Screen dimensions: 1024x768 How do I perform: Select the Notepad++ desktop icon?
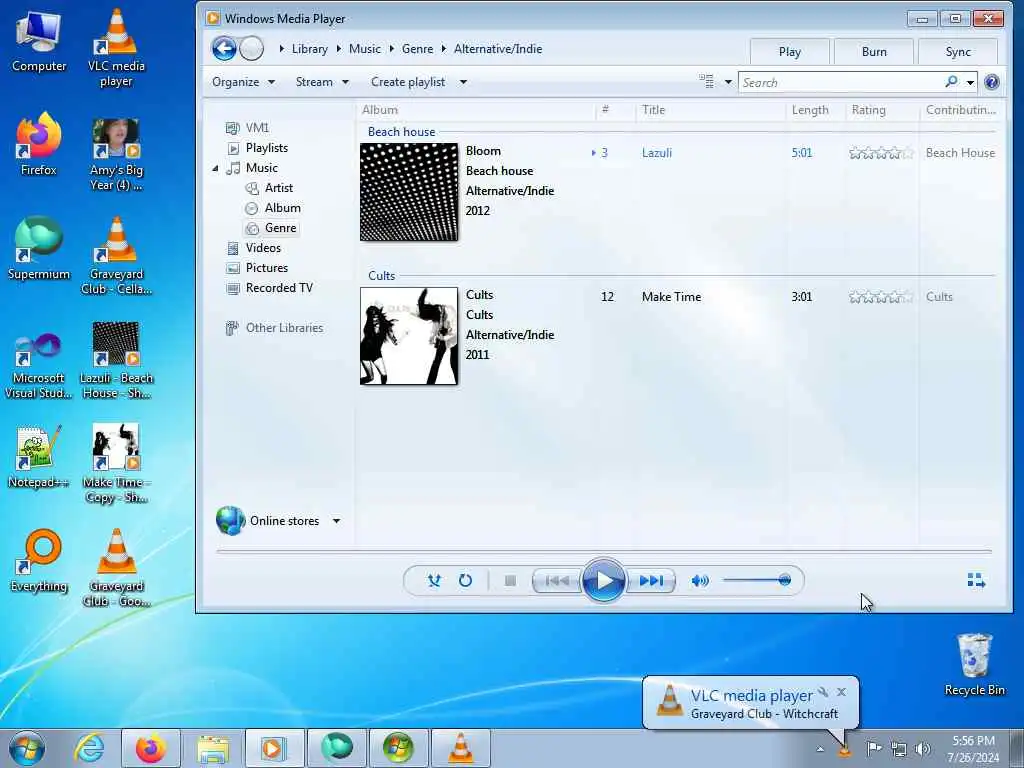38,457
